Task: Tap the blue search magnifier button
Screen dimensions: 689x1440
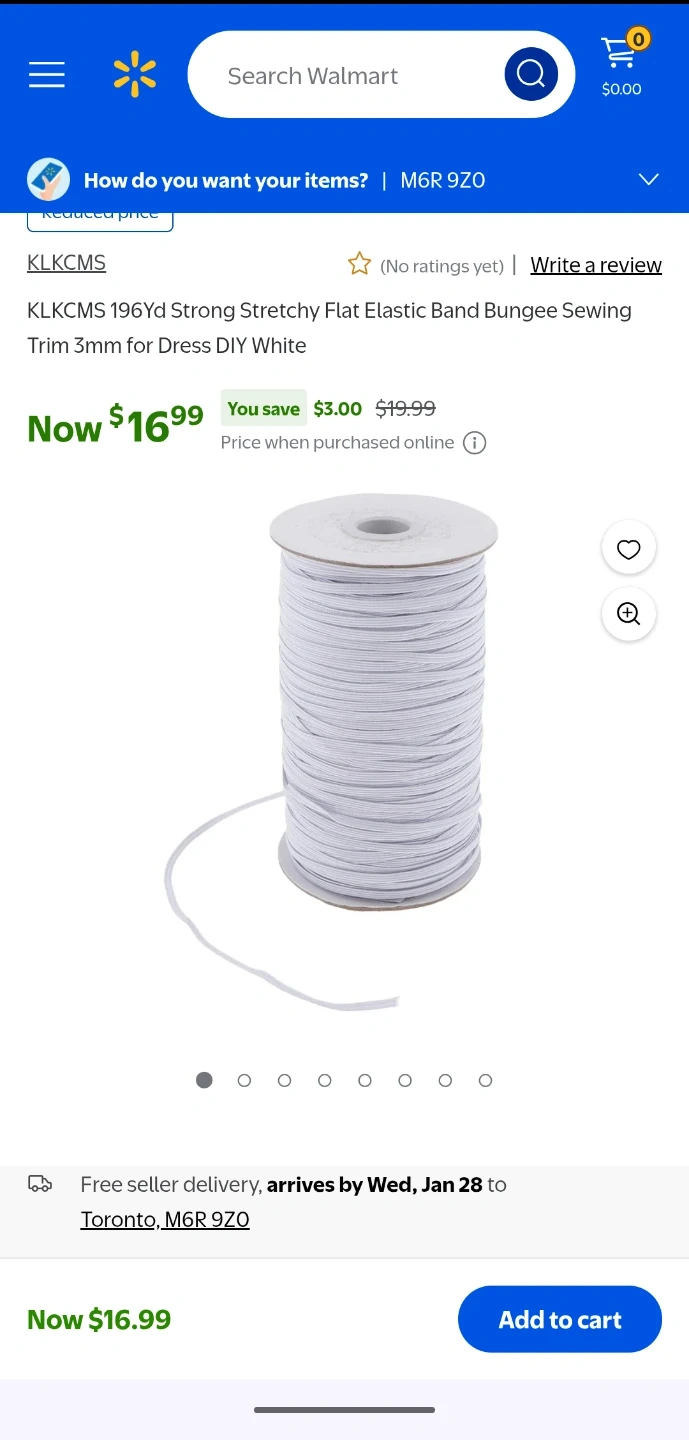Action: coord(531,74)
